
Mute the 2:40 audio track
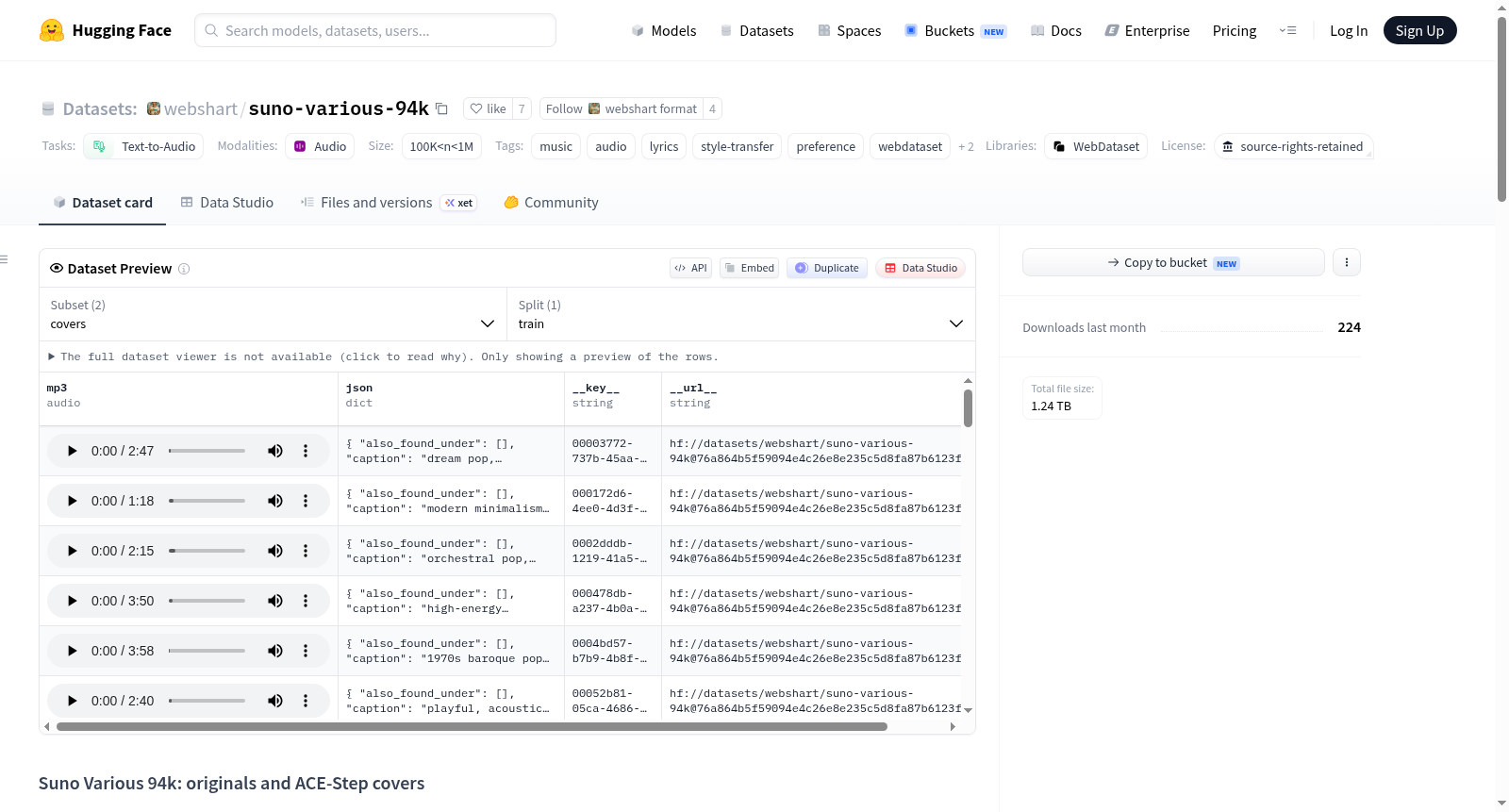point(275,701)
